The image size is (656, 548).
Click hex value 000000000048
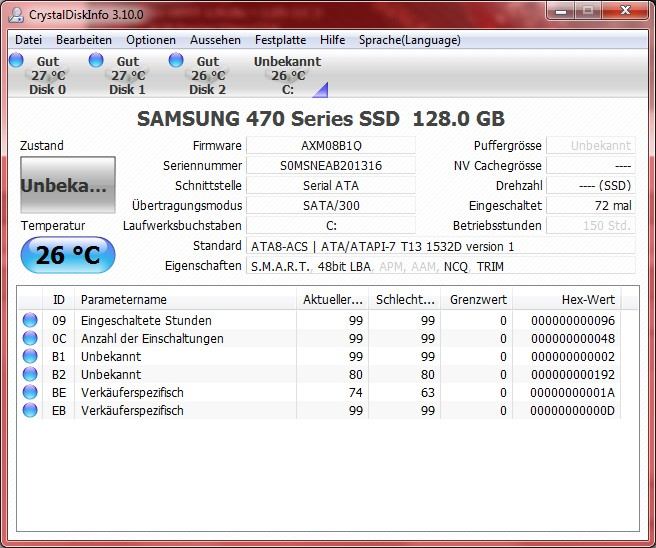[x=573, y=338]
